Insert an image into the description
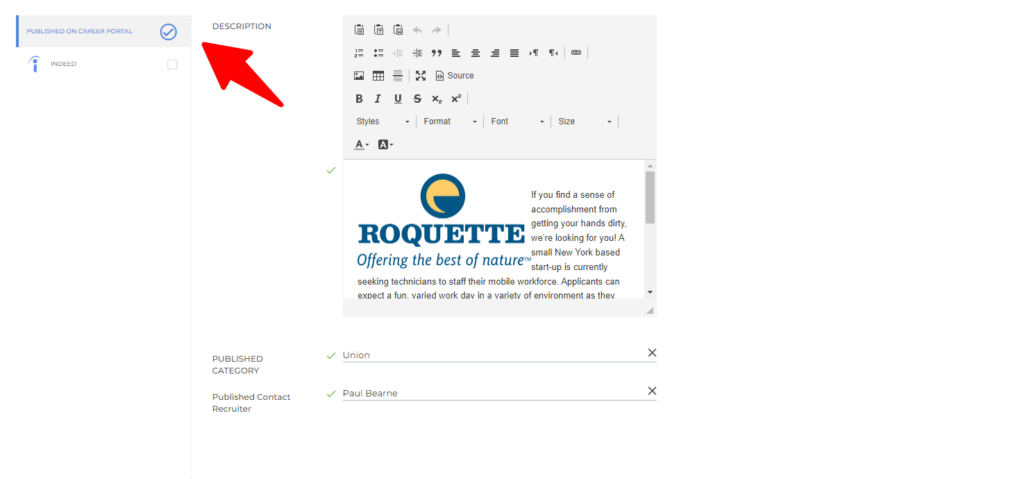1024x479 pixels. tap(359, 76)
